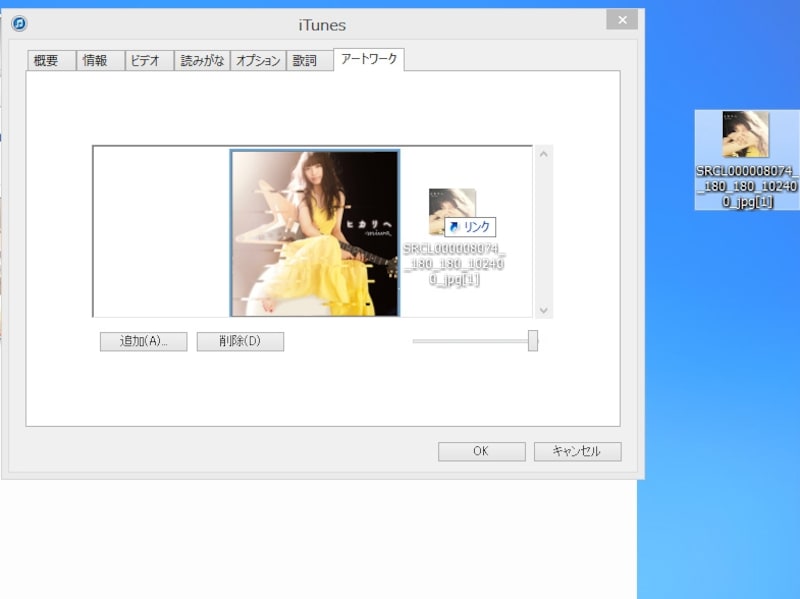Click the artwork size slider handle

tap(533, 341)
